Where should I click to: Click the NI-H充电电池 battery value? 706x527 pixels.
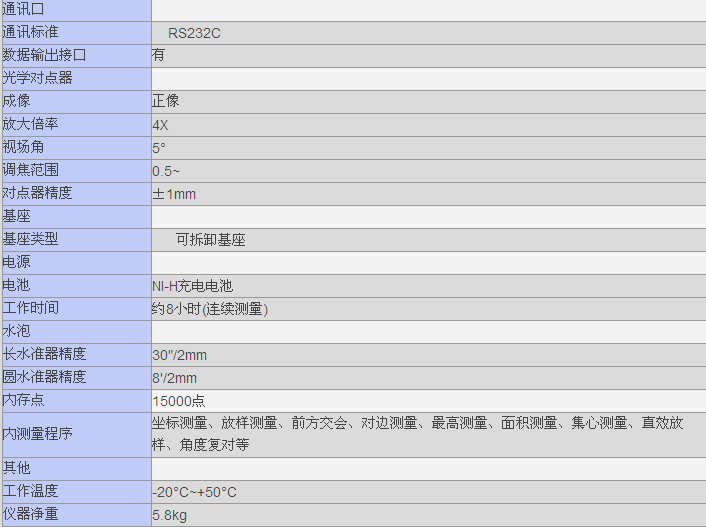pyautogui.click(x=192, y=286)
